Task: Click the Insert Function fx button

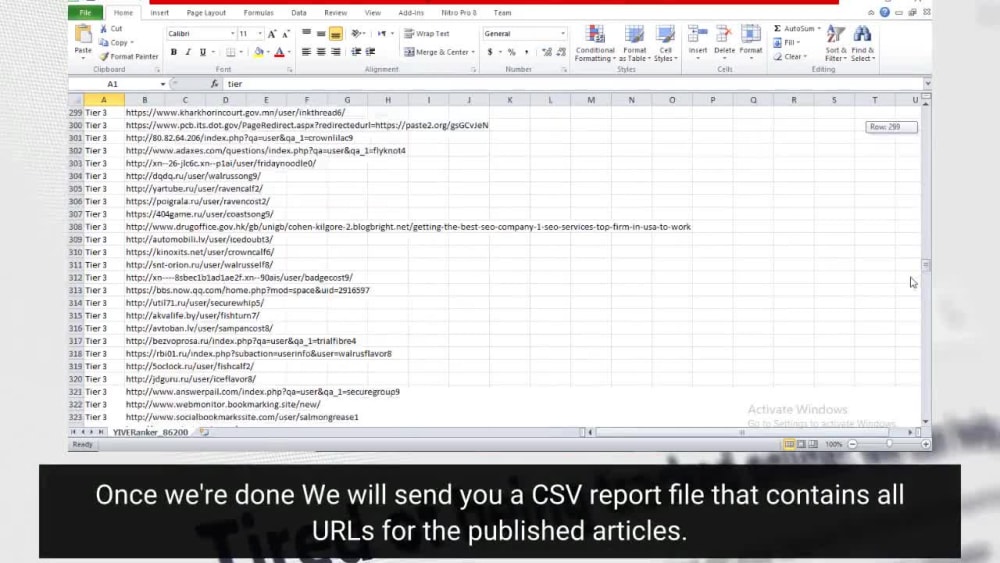Action: coord(214,84)
